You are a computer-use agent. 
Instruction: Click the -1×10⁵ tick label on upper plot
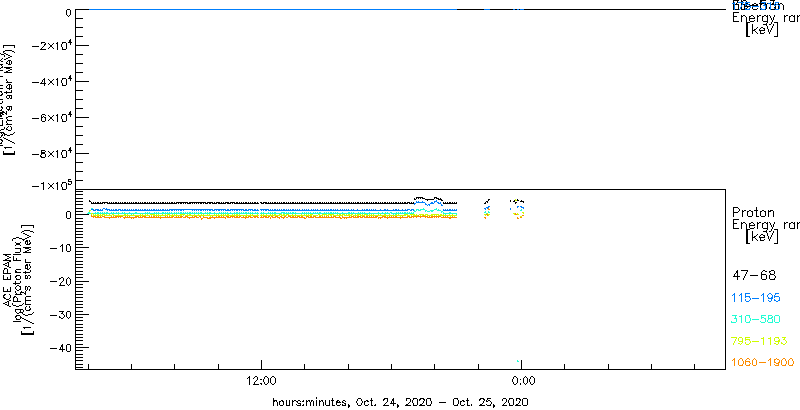[51, 185]
